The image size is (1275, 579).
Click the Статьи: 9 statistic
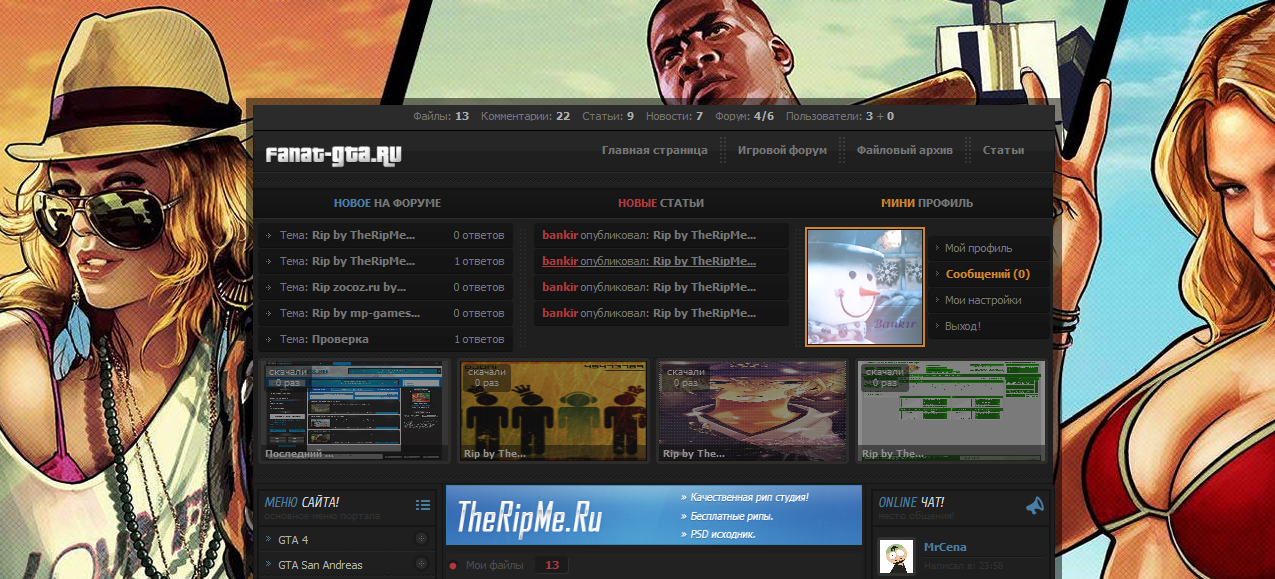click(608, 116)
